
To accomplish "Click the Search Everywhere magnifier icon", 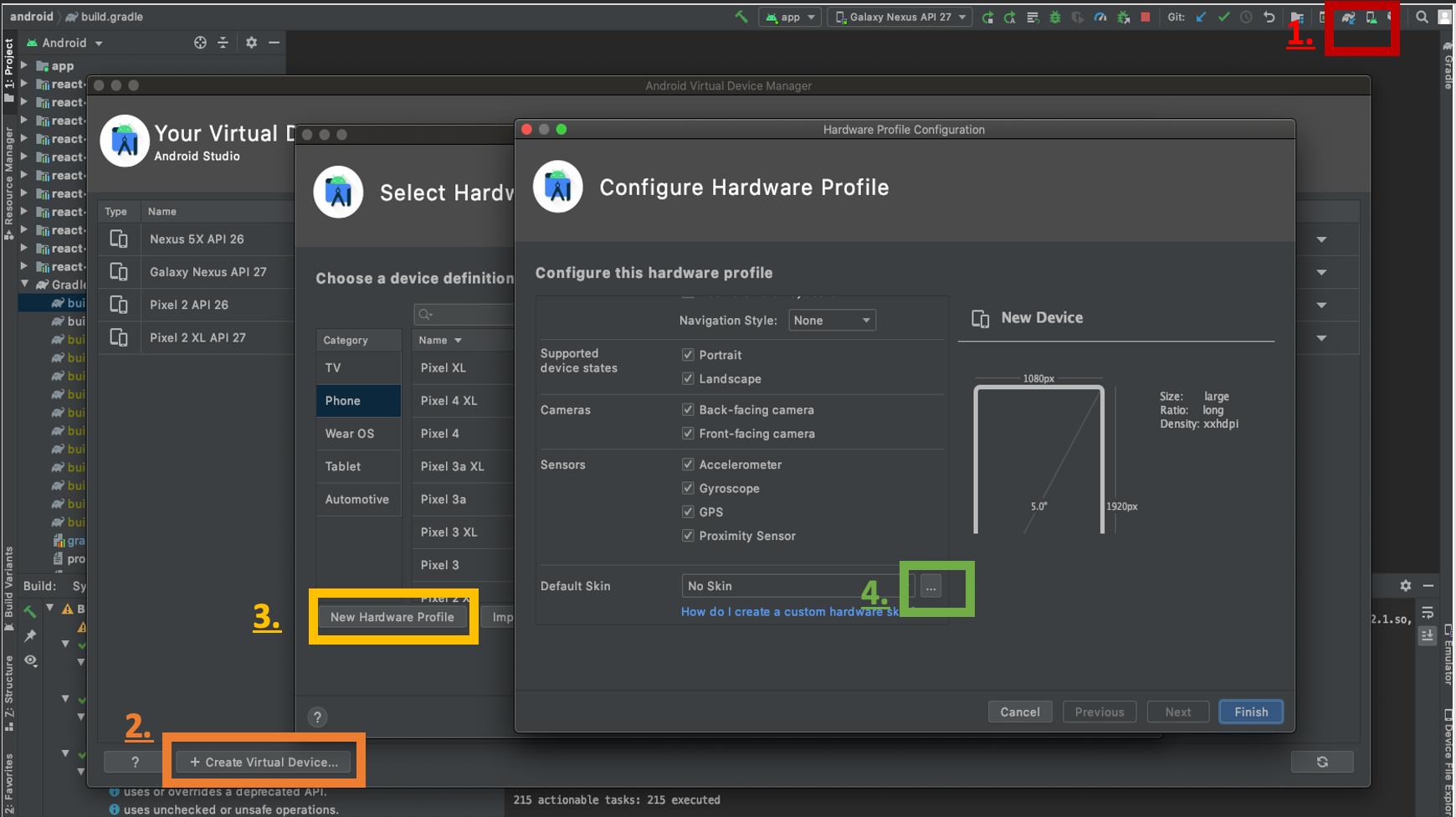I will tap(1422, 17).
